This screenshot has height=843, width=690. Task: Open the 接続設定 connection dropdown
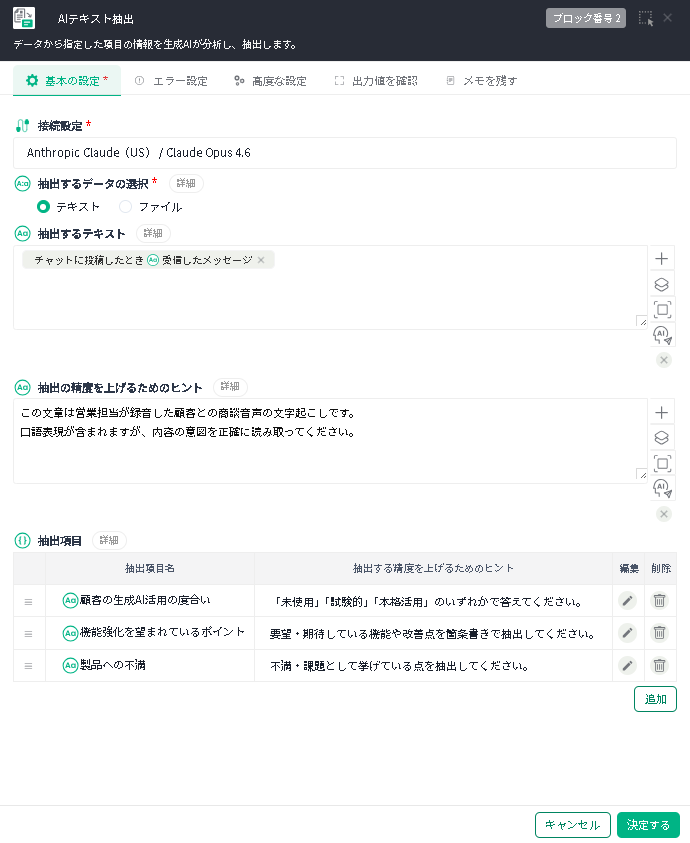pos(344,153)
